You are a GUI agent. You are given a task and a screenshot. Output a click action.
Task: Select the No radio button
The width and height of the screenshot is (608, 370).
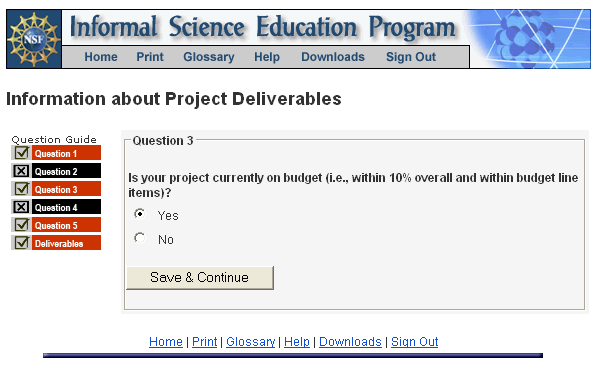(x=140, y=238)
